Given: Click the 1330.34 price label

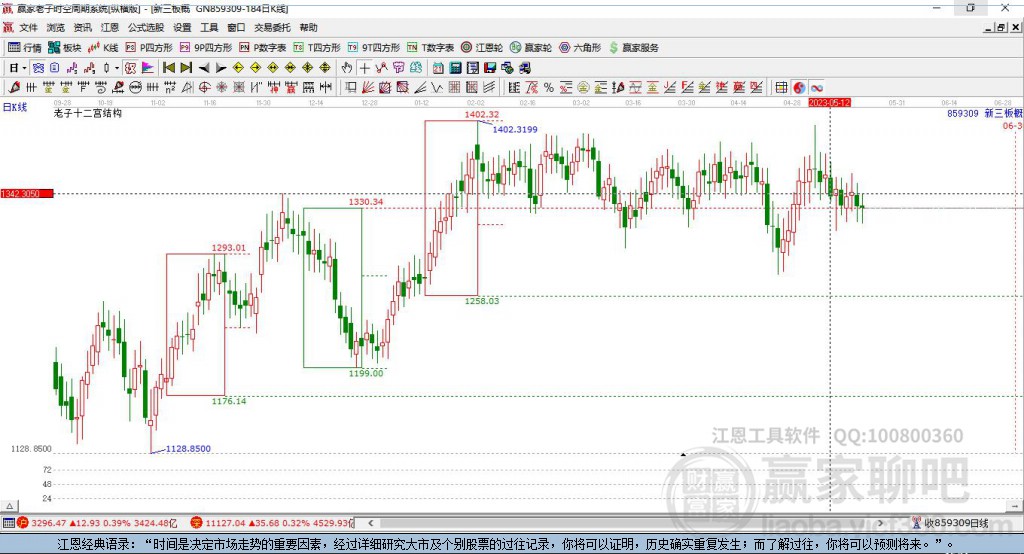Looking at the screenshot, I should click(x=366, y=202).
